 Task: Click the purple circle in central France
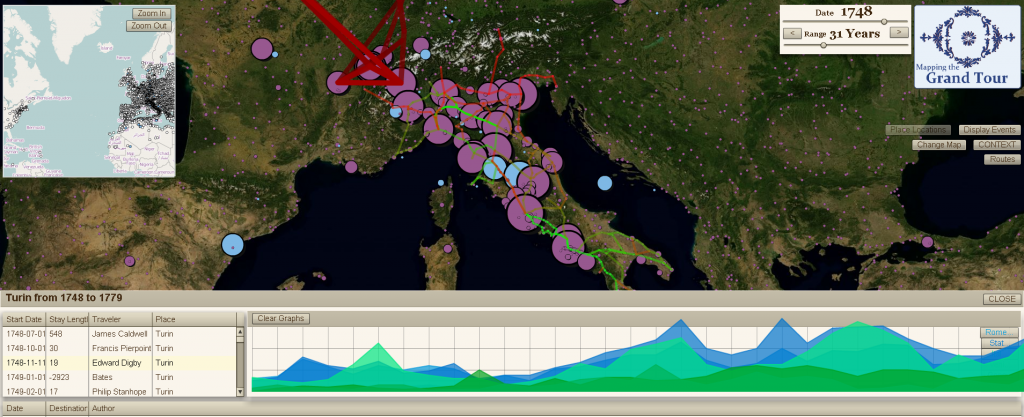click(x=262, y=49)
